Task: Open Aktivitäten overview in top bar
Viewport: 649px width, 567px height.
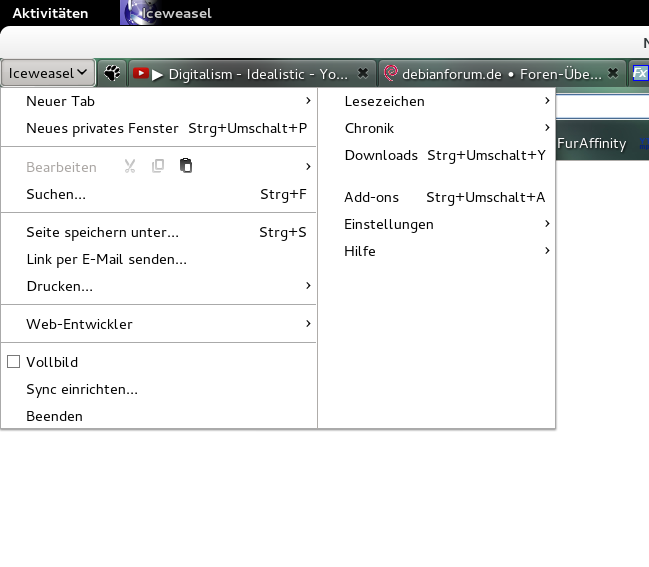Action: pyautogui.click(x=50, y=13)
